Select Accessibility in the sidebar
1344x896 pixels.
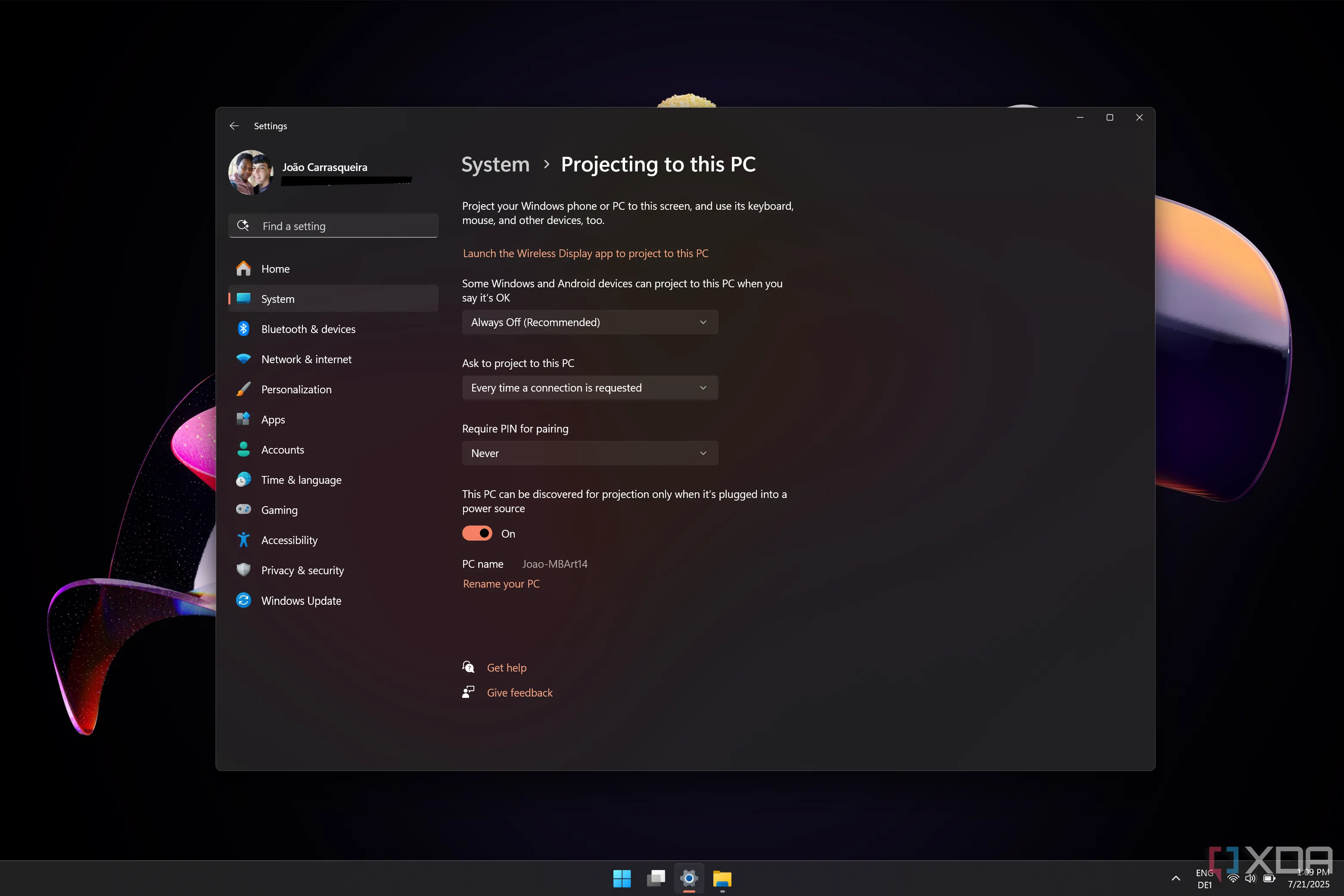[x=289, y=541]
